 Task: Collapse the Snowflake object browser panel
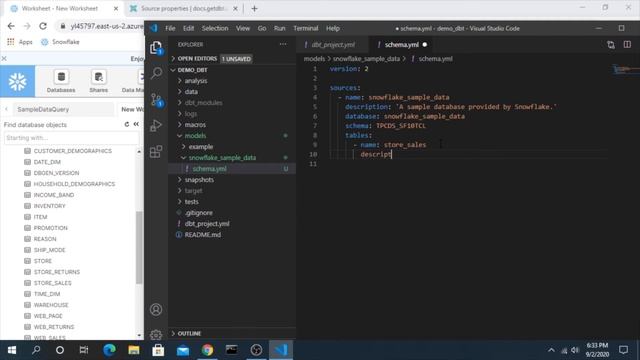[x=136, y=124]
